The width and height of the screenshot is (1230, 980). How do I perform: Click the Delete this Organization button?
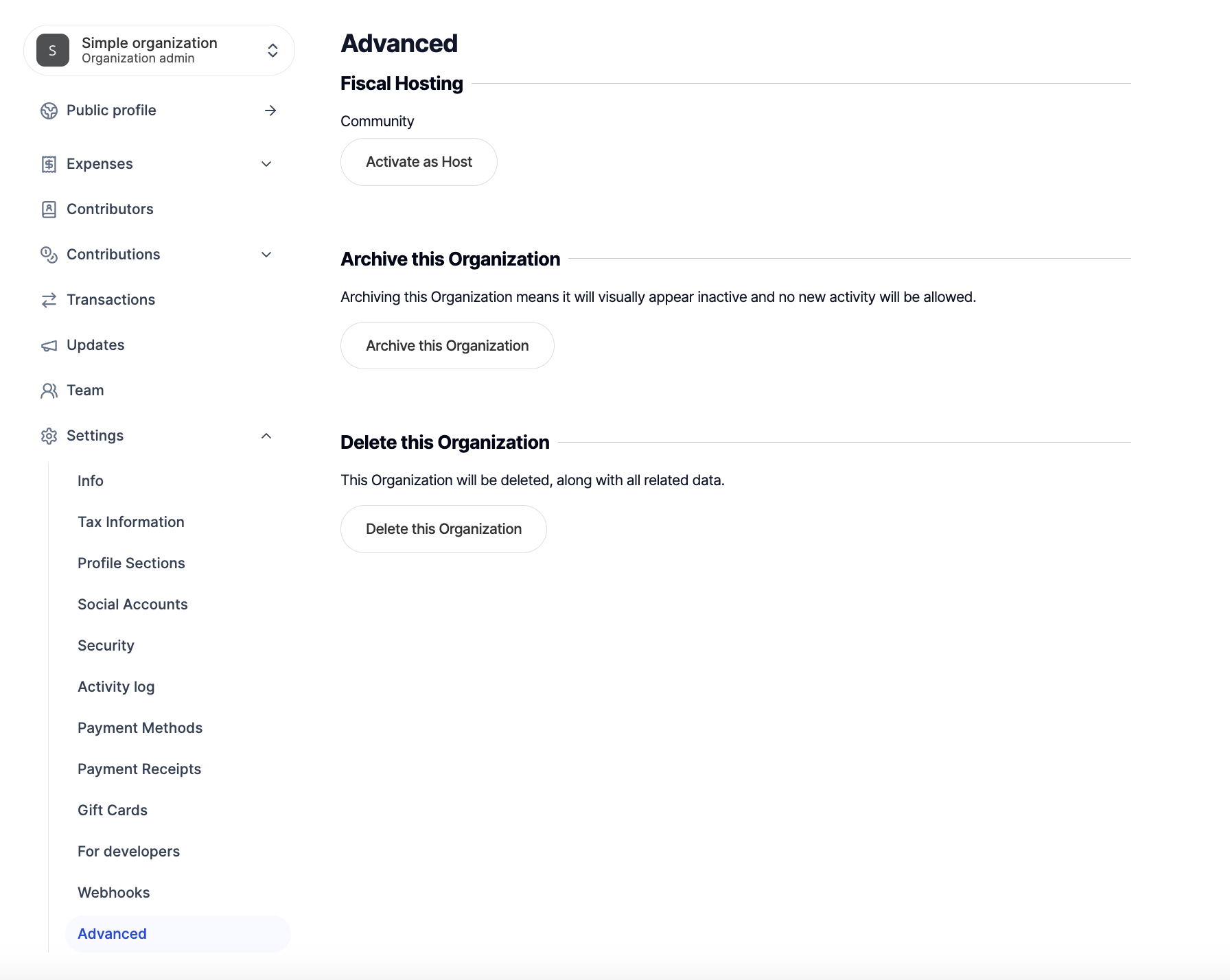(443, 529)
